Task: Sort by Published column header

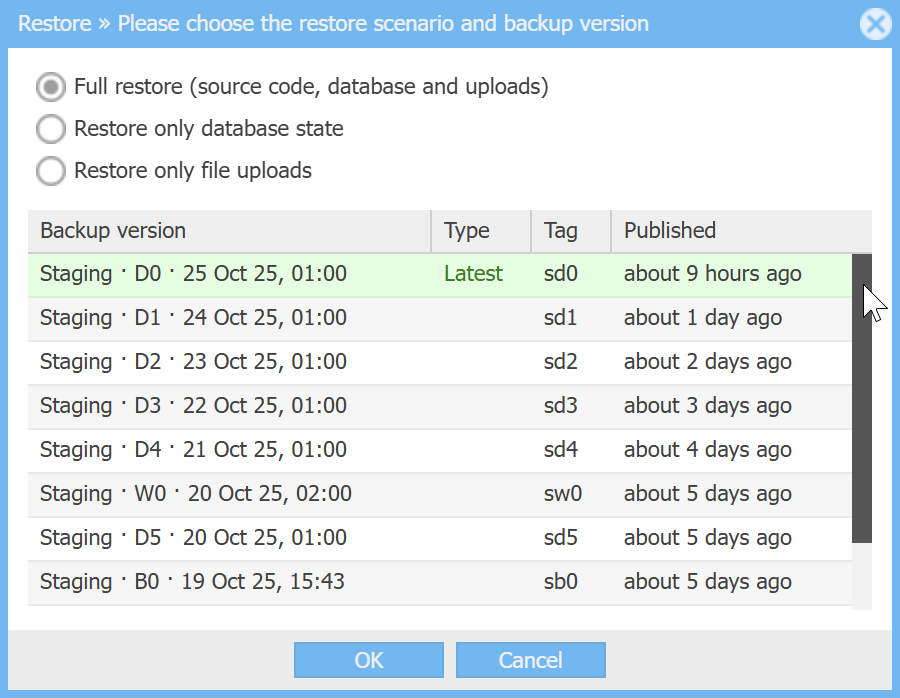Action: pos(670,231)
